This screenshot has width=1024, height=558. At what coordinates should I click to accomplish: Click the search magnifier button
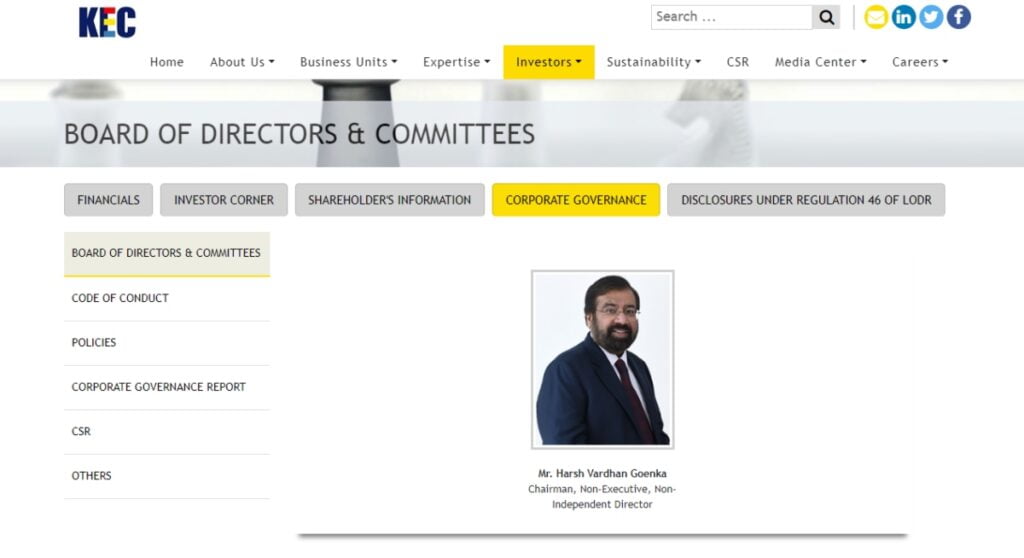pos(826,17)
